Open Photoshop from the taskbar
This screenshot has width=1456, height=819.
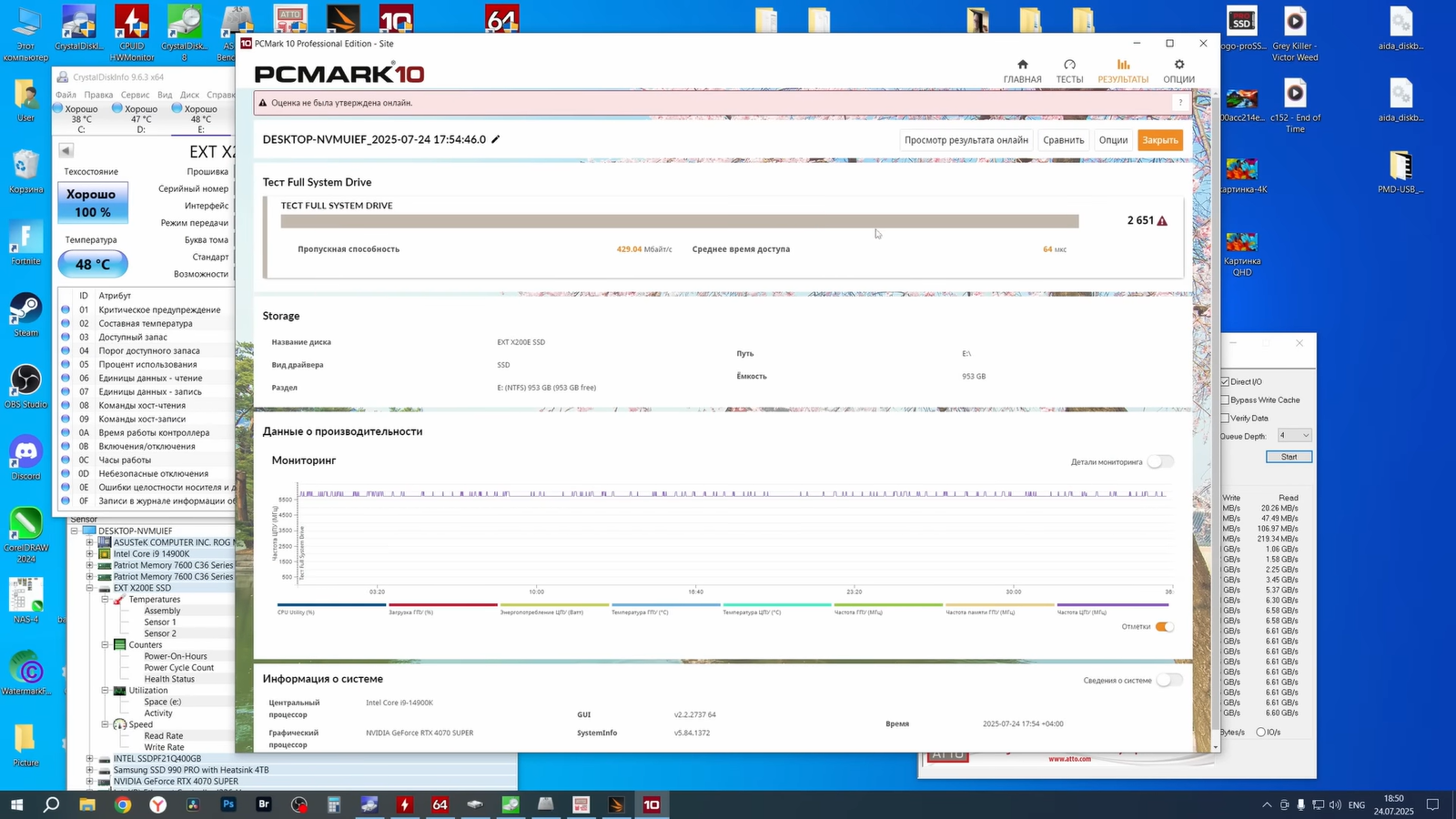tap(228, 804)
